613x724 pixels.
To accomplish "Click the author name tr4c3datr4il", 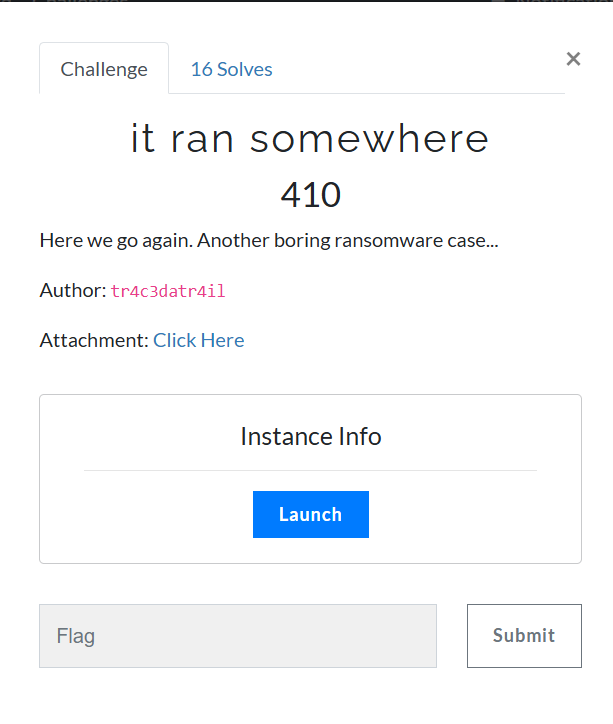I will (168, 291).
